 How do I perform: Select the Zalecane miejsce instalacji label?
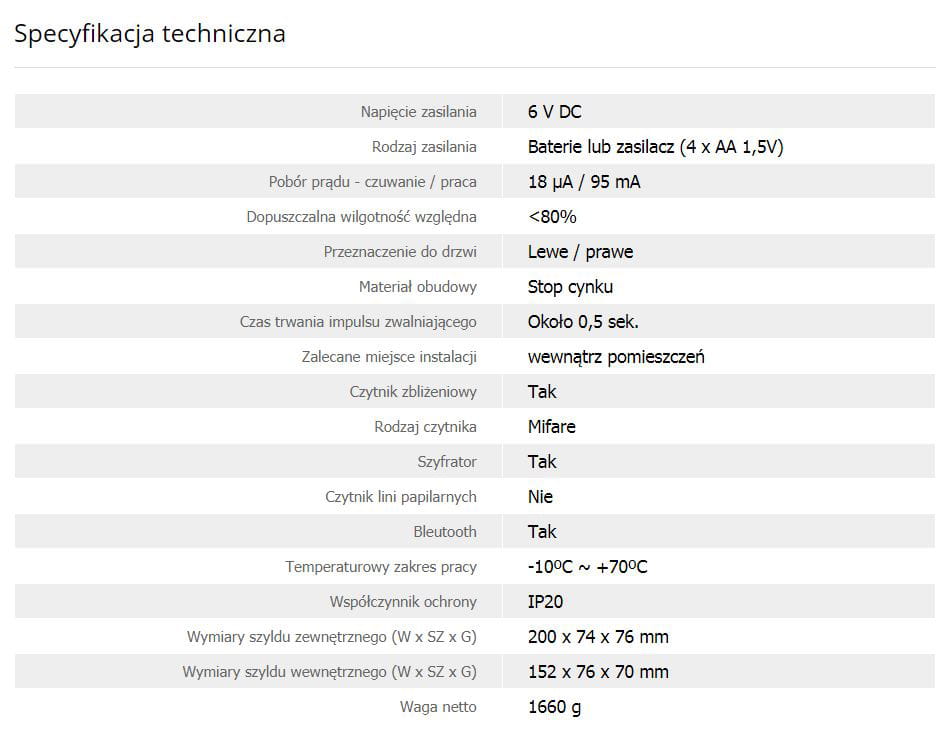point(389,357)
